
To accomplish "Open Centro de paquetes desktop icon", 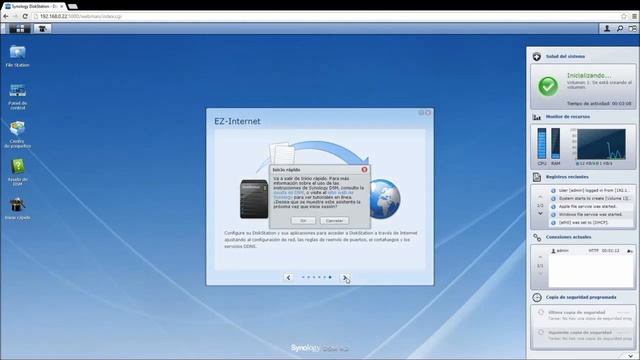I will click(17, 134).
